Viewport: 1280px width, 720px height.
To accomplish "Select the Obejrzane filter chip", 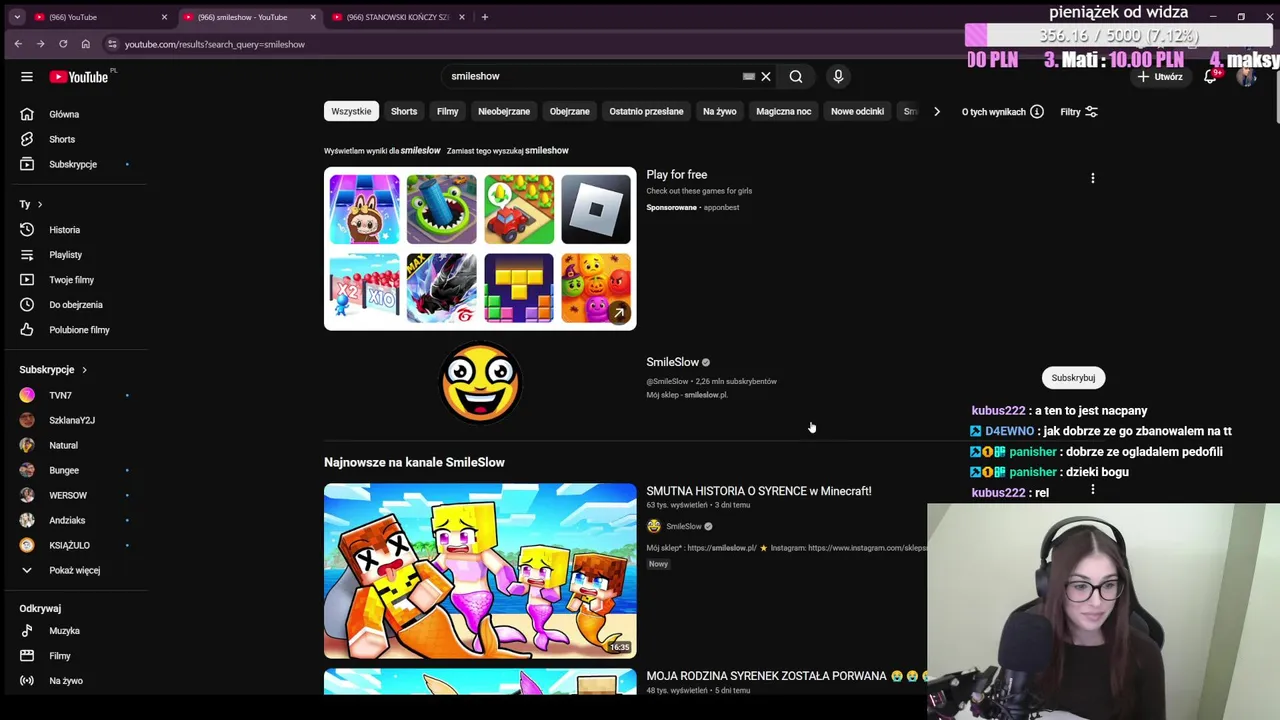I will pyautogui.click(x=570, y=111).
